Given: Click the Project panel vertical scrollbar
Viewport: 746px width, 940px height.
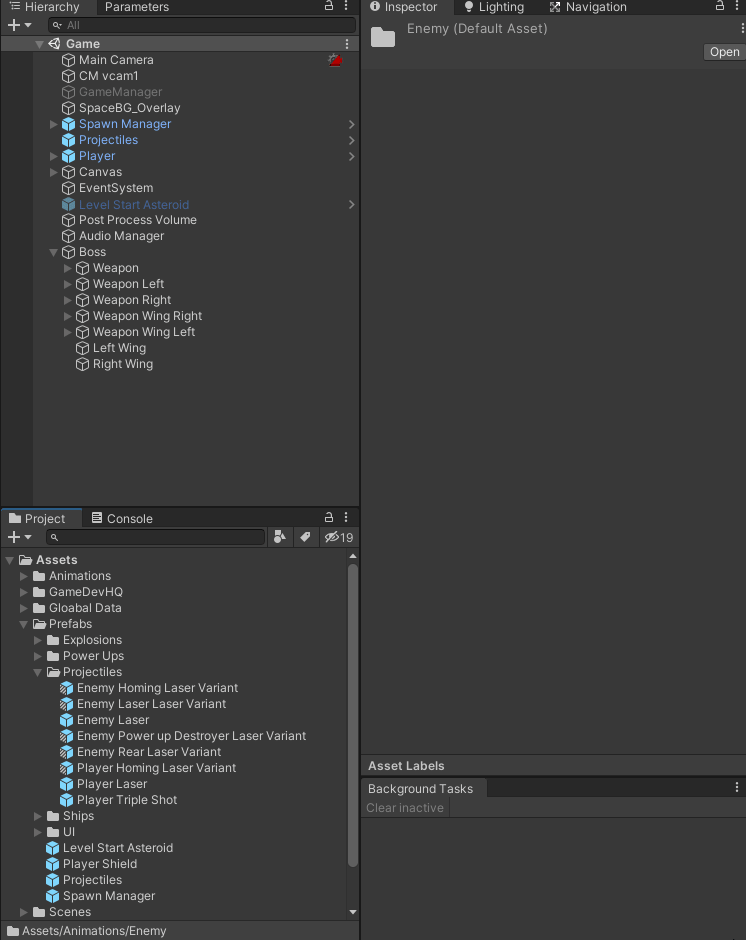Looking at the screenshot, I should tap(353, 715).
